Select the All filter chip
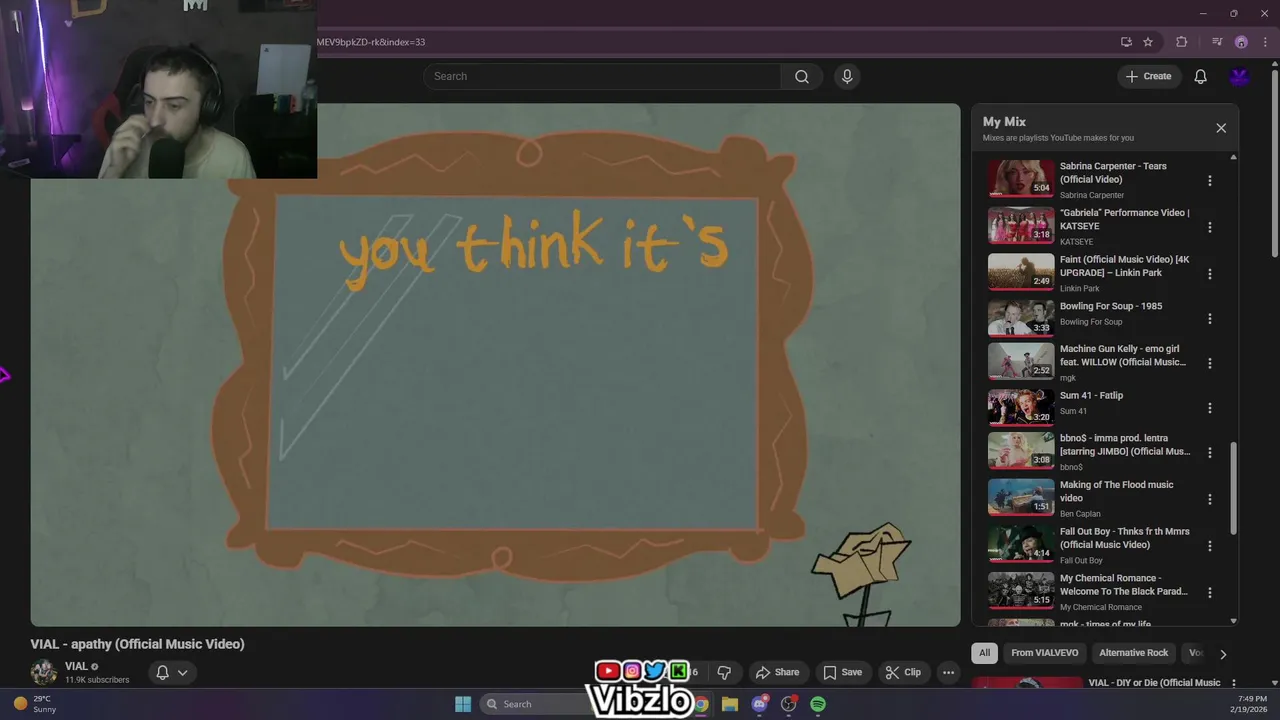1280x720 pixels. [x=984, y=653]
